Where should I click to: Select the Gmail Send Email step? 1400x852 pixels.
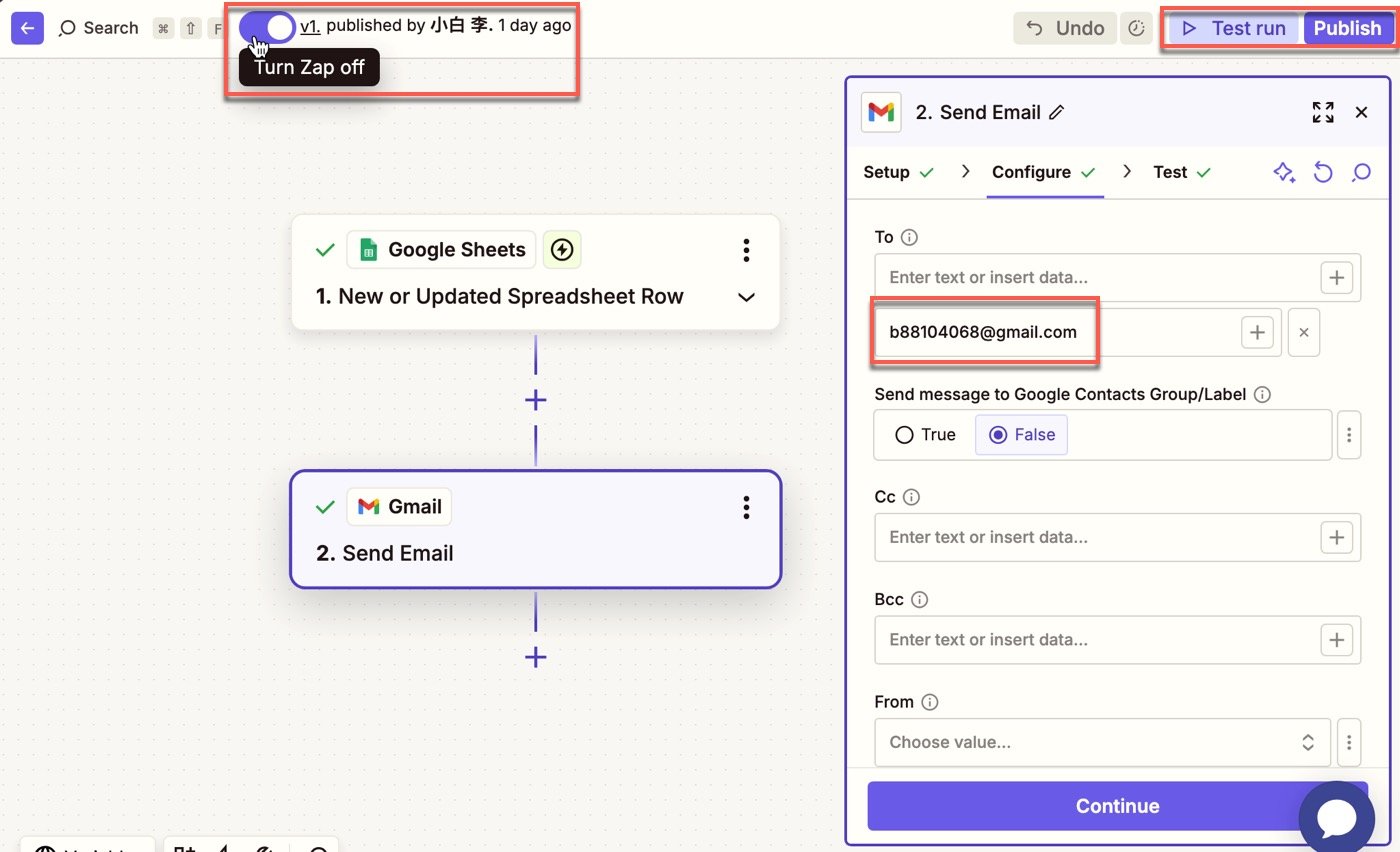point(535,529)
